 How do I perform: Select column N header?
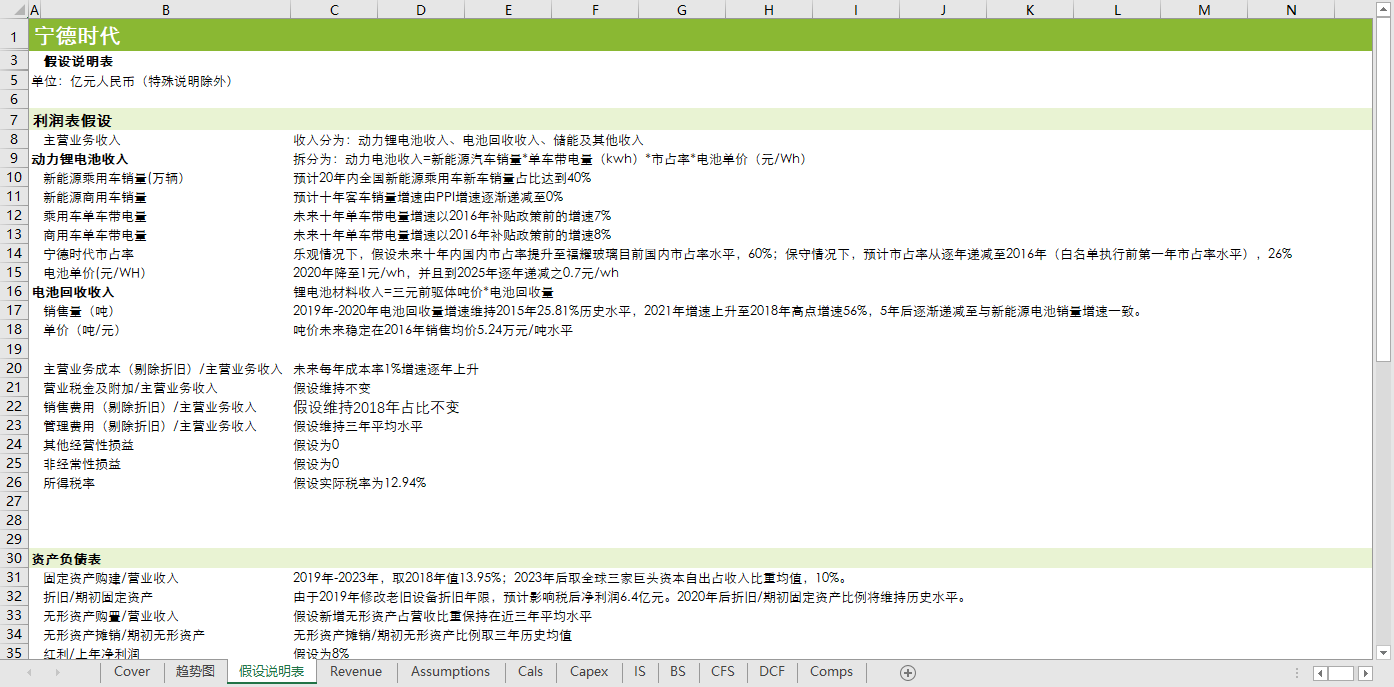(x=1291, y=9)
